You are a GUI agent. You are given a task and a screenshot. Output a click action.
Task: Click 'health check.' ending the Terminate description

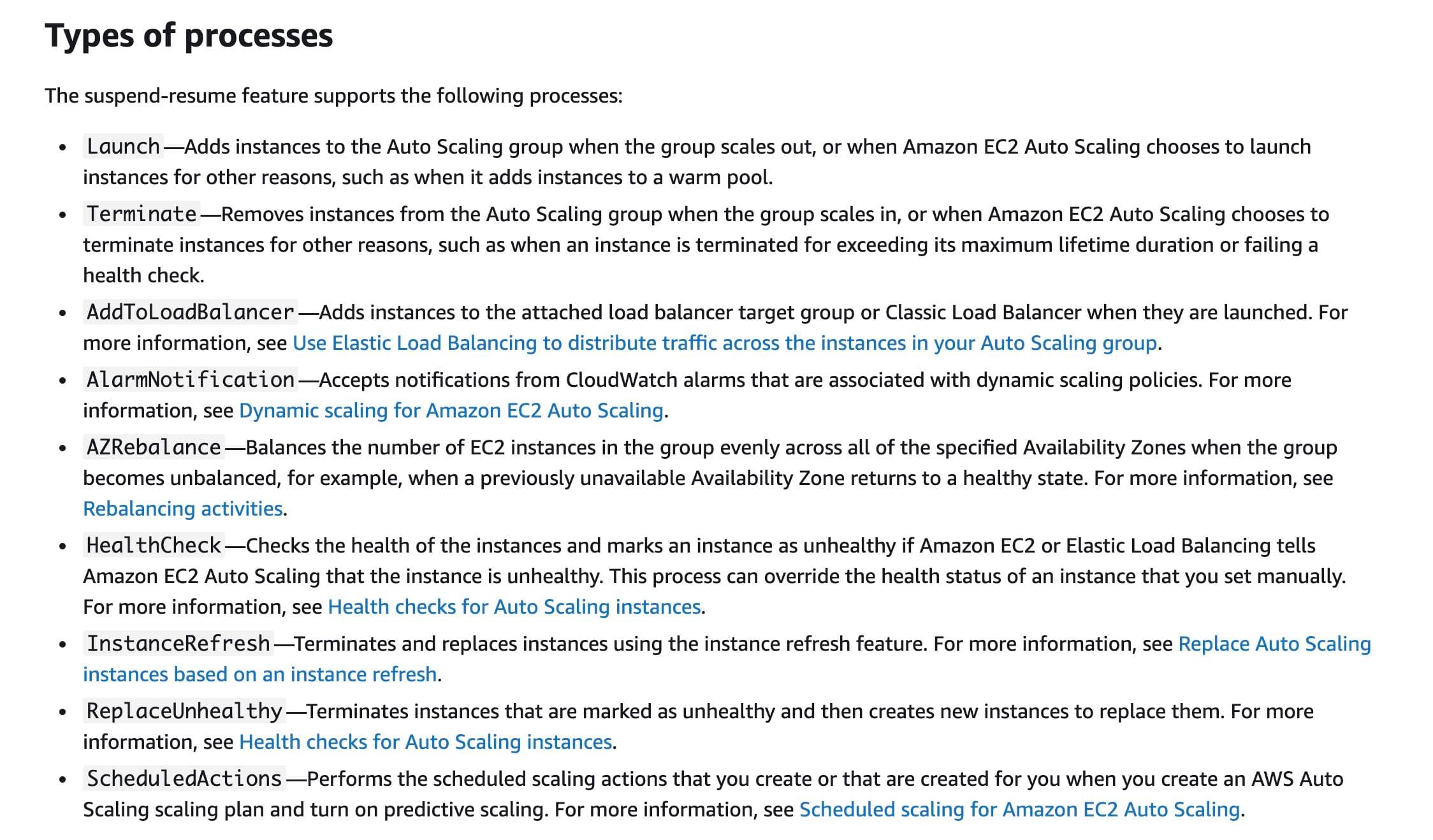[x=143, y=276]
